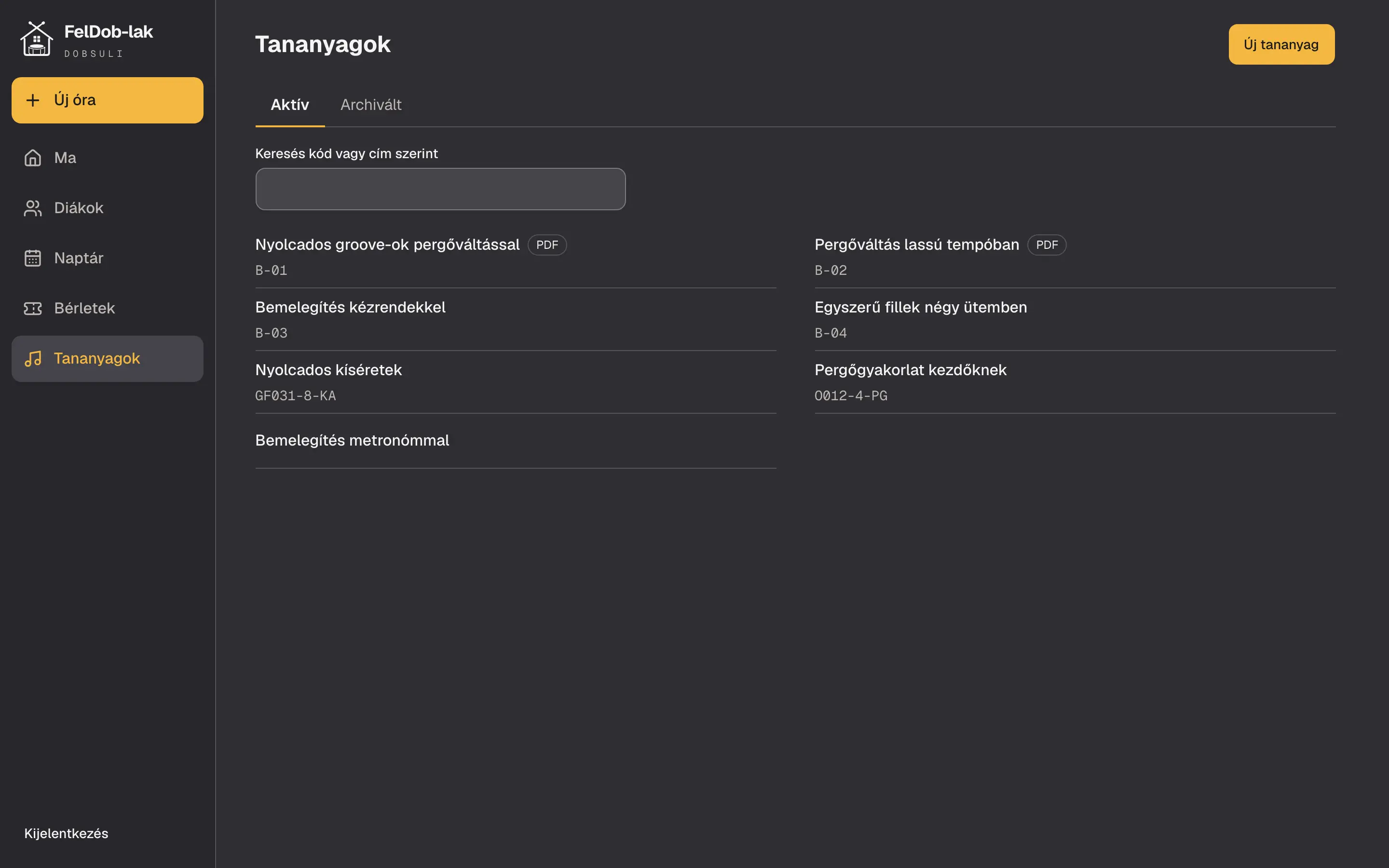Viewport: 1389px width, 868px height.
Task: Click the DOBSULI subtitle text
Action: pos(94,54)
